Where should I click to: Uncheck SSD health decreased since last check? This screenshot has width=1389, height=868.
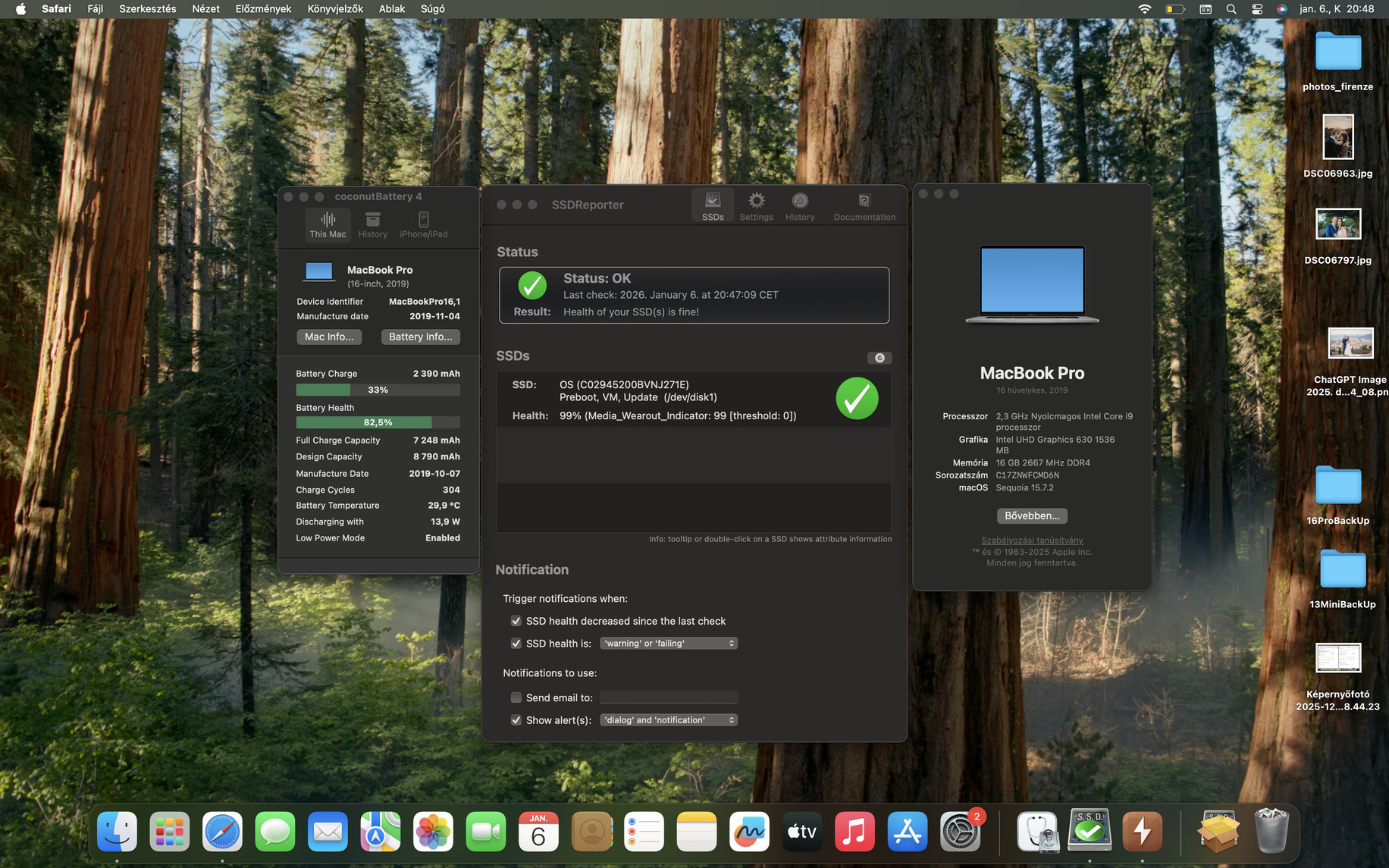(516, 621)
